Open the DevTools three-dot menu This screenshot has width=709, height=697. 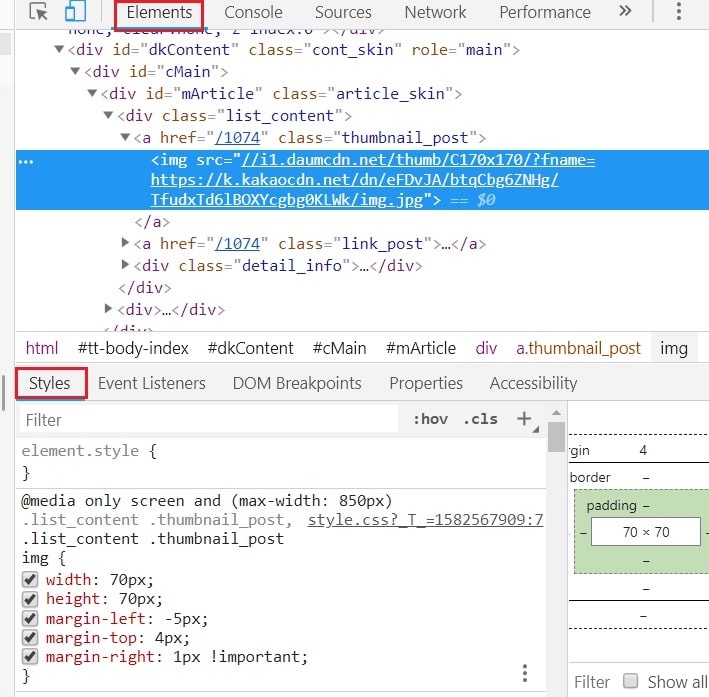click(679, 11)
